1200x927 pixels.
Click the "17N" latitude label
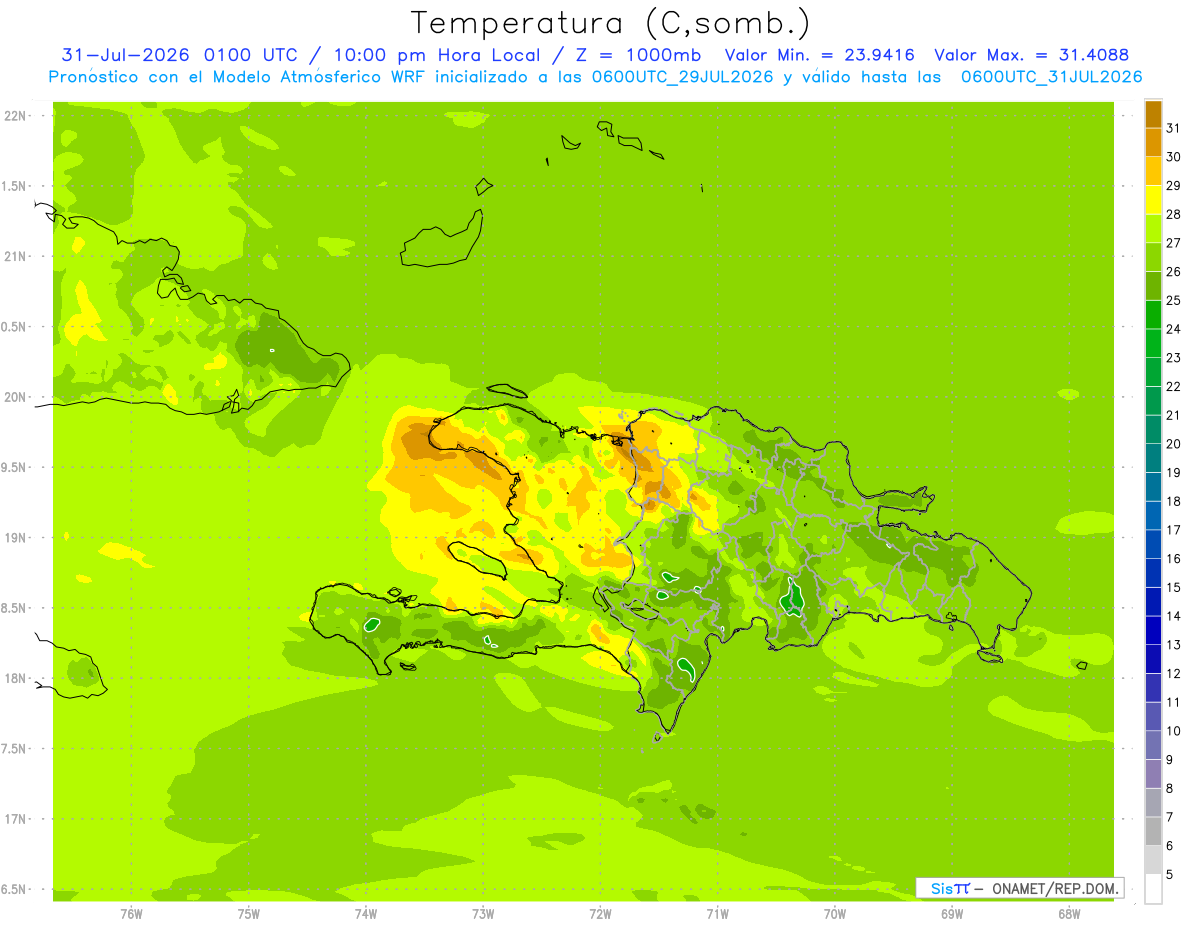(x=16, y=819)
